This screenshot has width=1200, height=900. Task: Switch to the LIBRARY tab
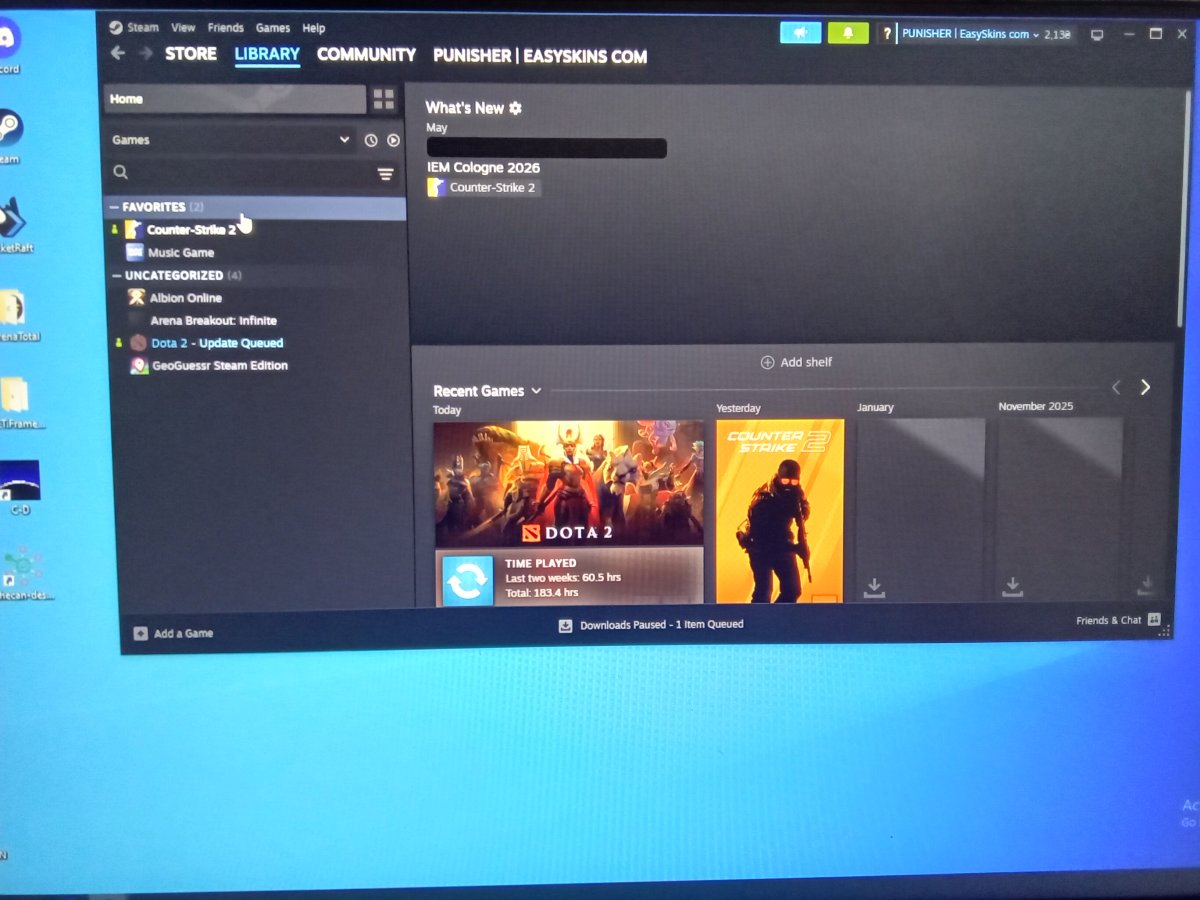(267, 54)
